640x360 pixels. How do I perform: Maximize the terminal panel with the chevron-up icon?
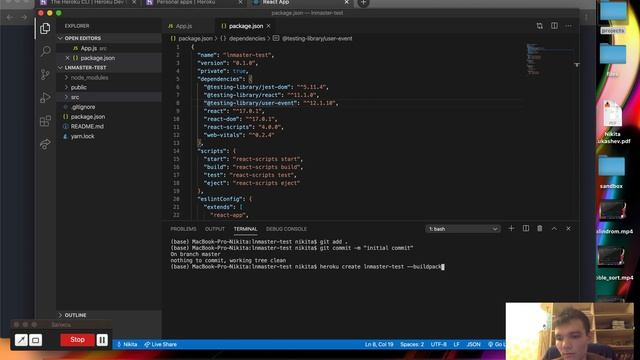click(554, 229)
